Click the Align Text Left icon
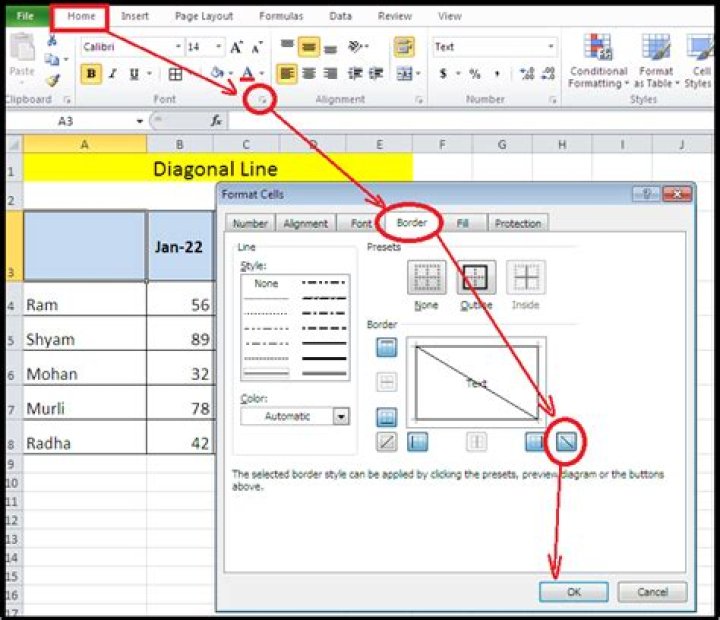This screenshot has width=720, height=620. click(x=287, y=73)
